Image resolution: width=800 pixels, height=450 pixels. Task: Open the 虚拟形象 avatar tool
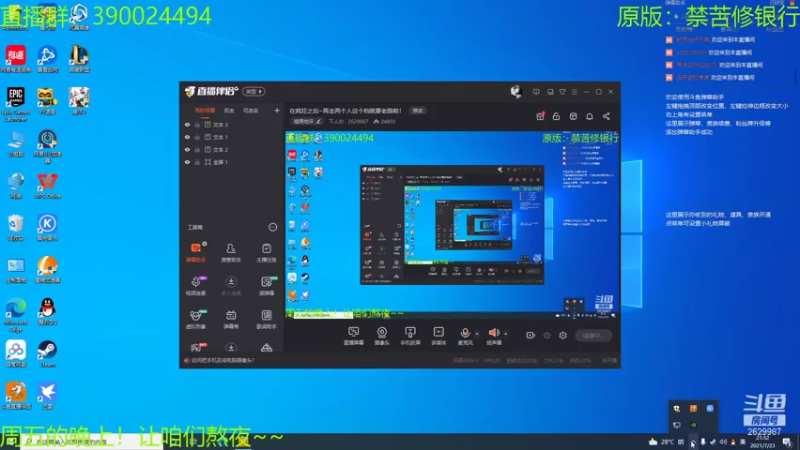195,319
